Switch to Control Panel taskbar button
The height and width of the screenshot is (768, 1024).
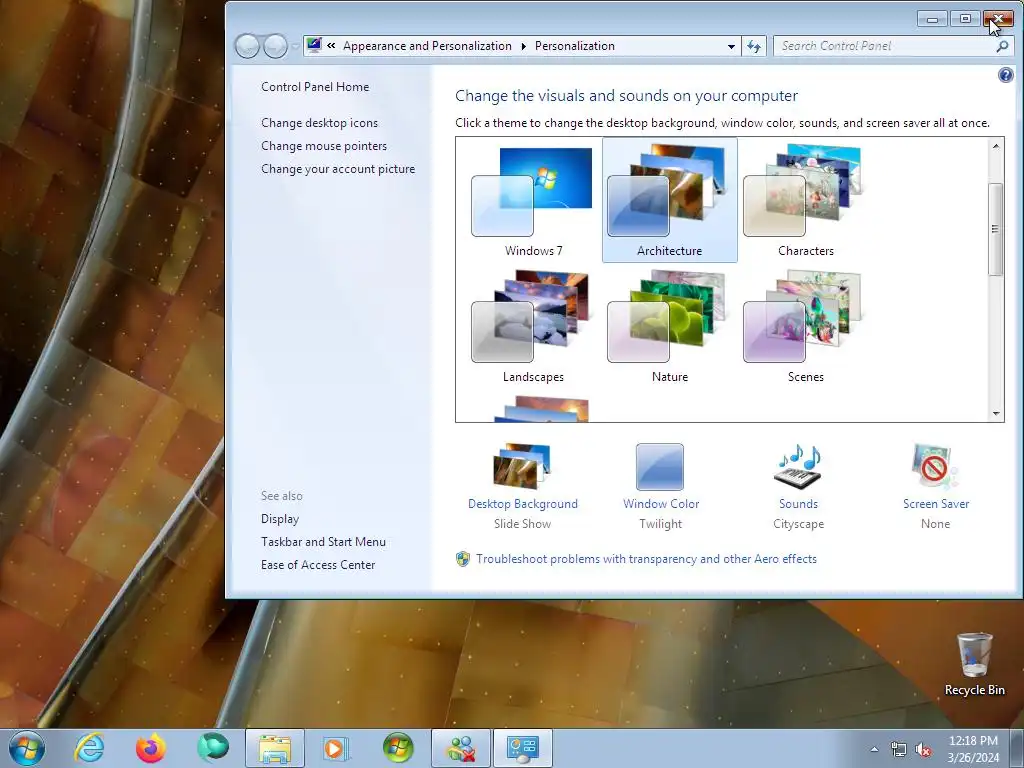[x=523, y=748]
